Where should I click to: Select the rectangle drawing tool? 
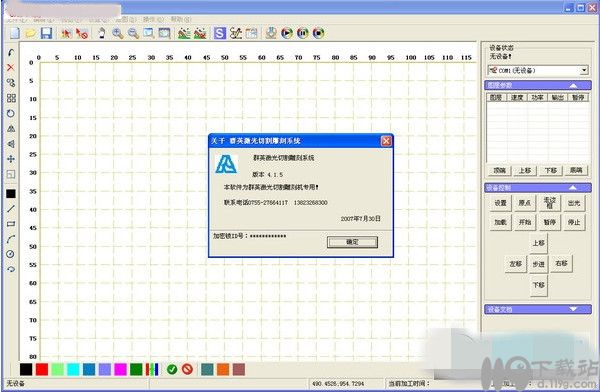tap(11, 224)
